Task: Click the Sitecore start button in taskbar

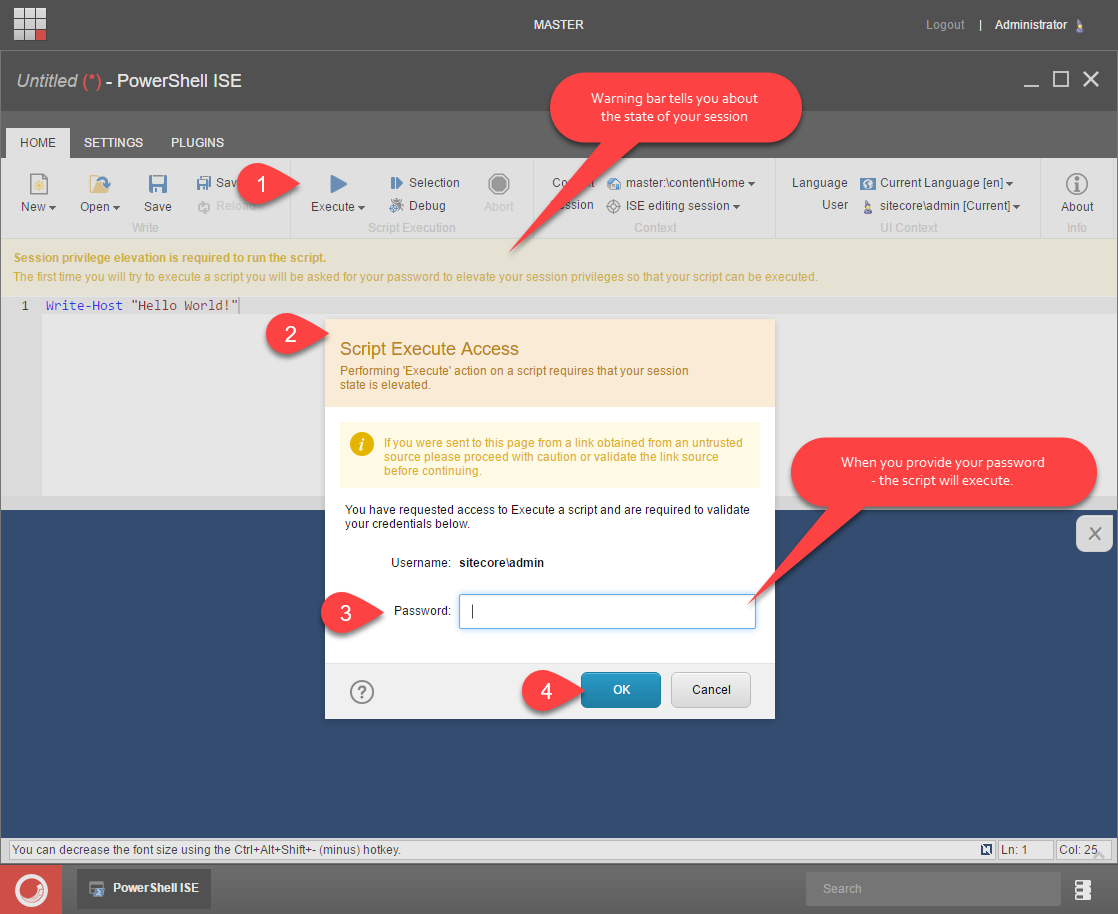Action: click(31, 888)
